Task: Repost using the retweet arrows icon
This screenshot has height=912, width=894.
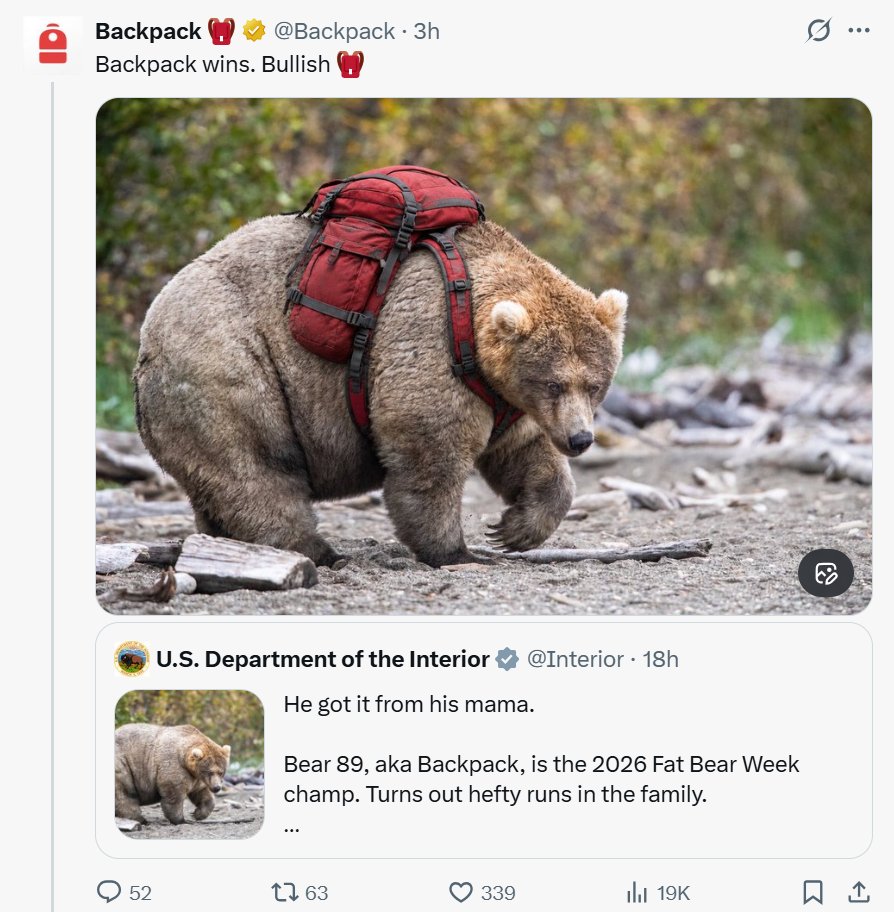Action: [285, 892]
